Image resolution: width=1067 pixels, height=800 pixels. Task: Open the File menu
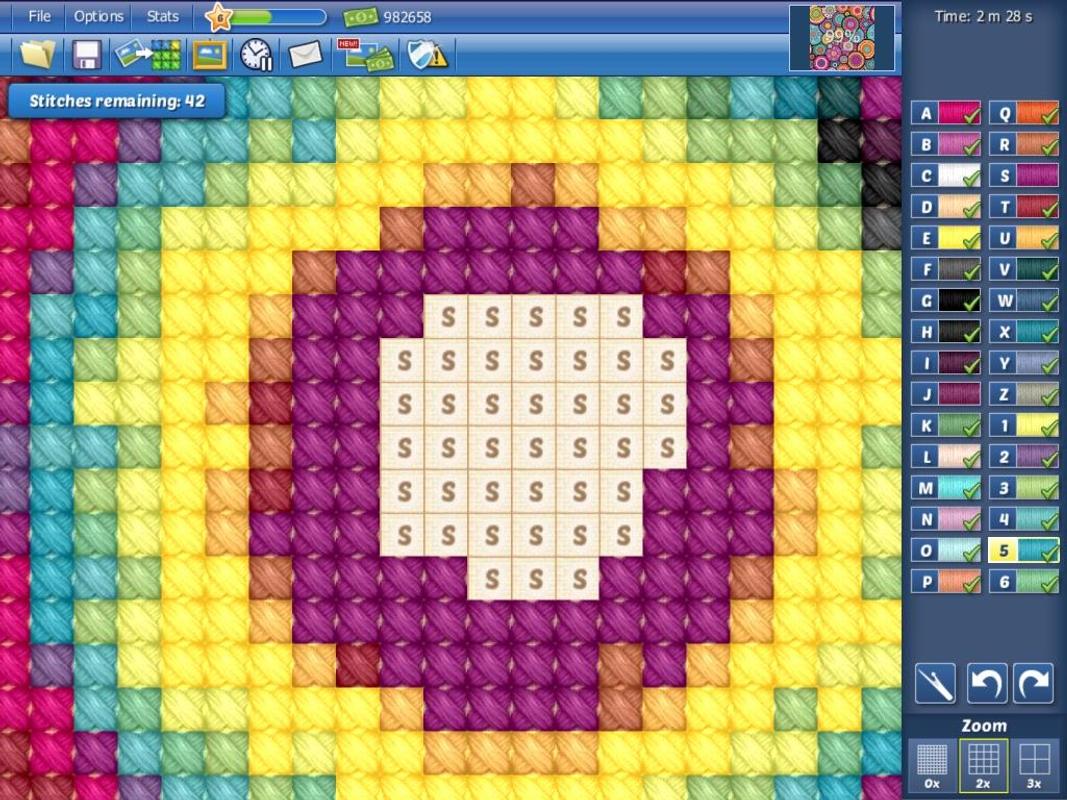click(39, 16)
